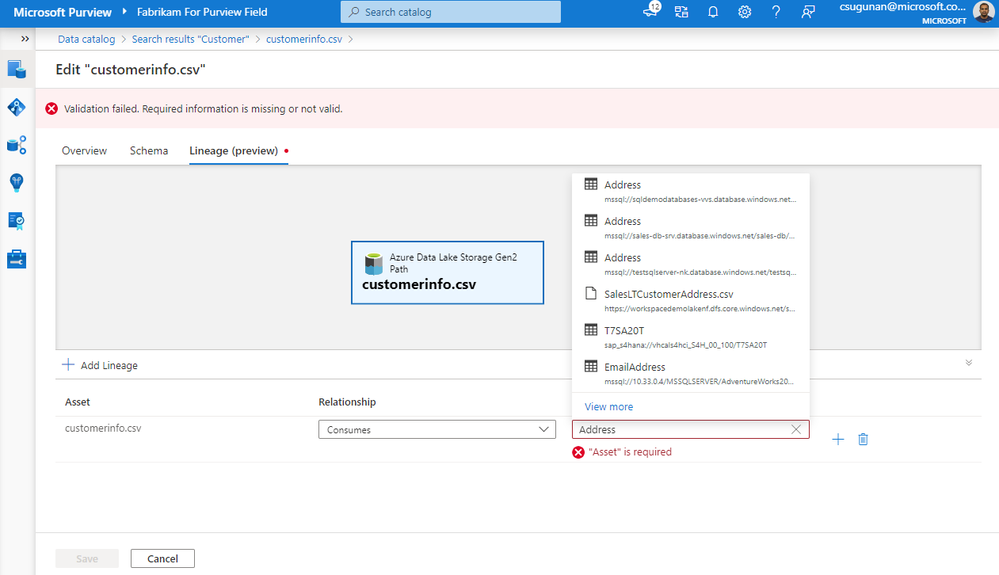Open customerinfo.csv breadcrumb link
Screen dimensions: 999x575
tap(304, 39)
